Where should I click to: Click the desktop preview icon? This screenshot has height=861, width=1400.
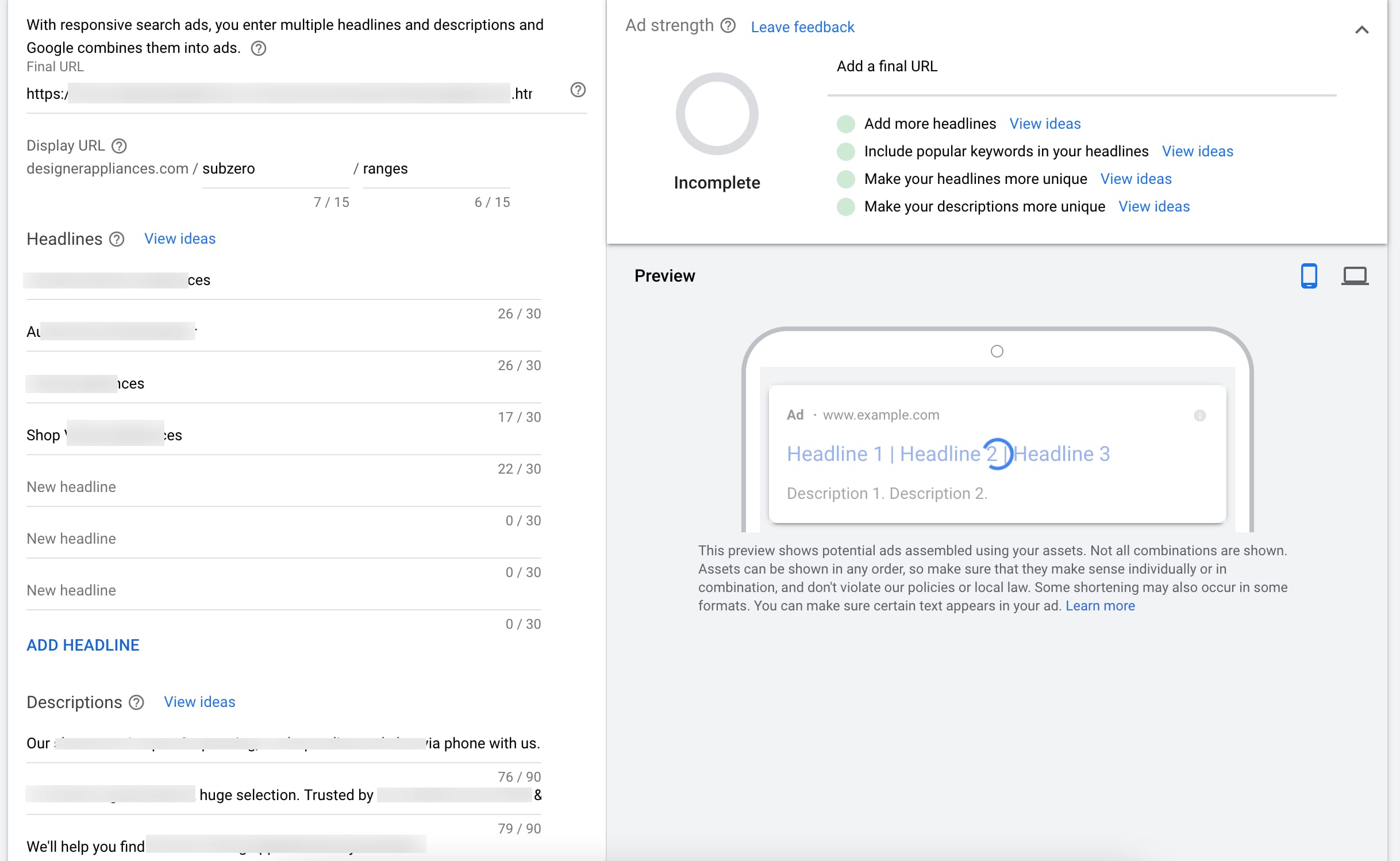point(1353,275)
